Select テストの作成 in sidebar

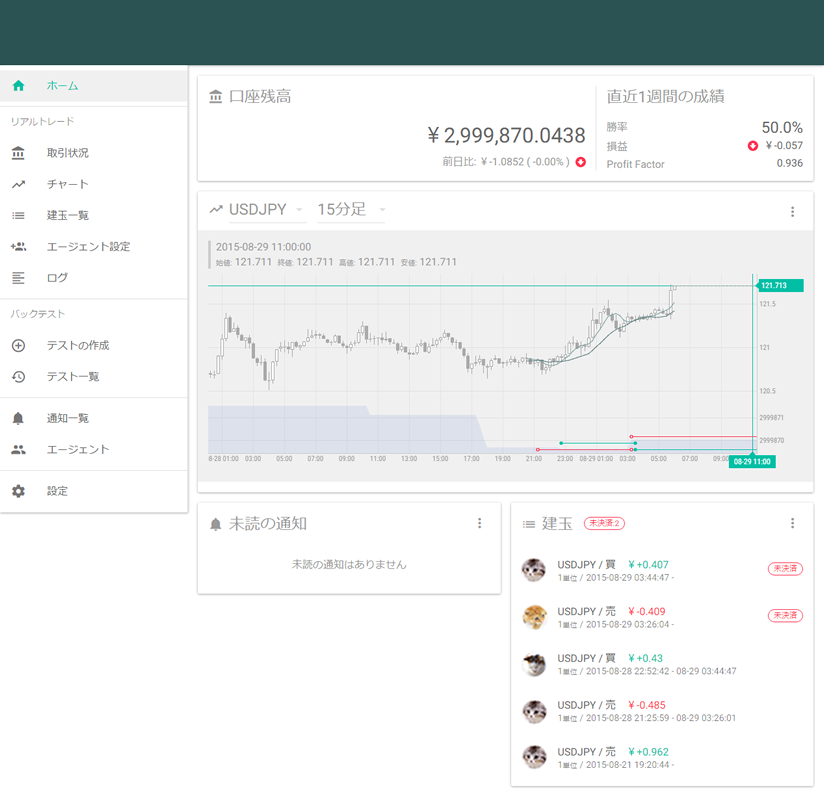click(x=94, y=345)
